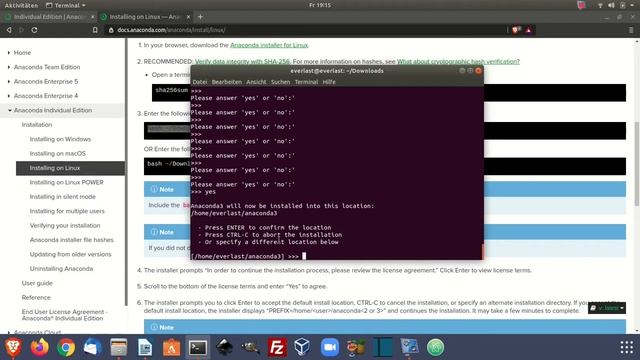Open system menu arrow in top bar
The image size is (640, 360).
point(633,5)
